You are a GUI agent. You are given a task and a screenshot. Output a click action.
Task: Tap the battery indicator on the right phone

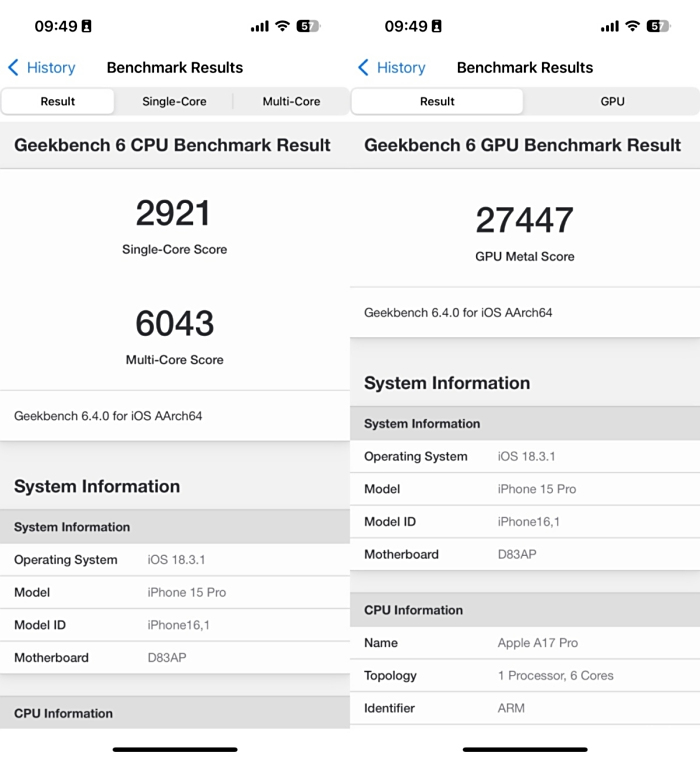click(658, 26)
